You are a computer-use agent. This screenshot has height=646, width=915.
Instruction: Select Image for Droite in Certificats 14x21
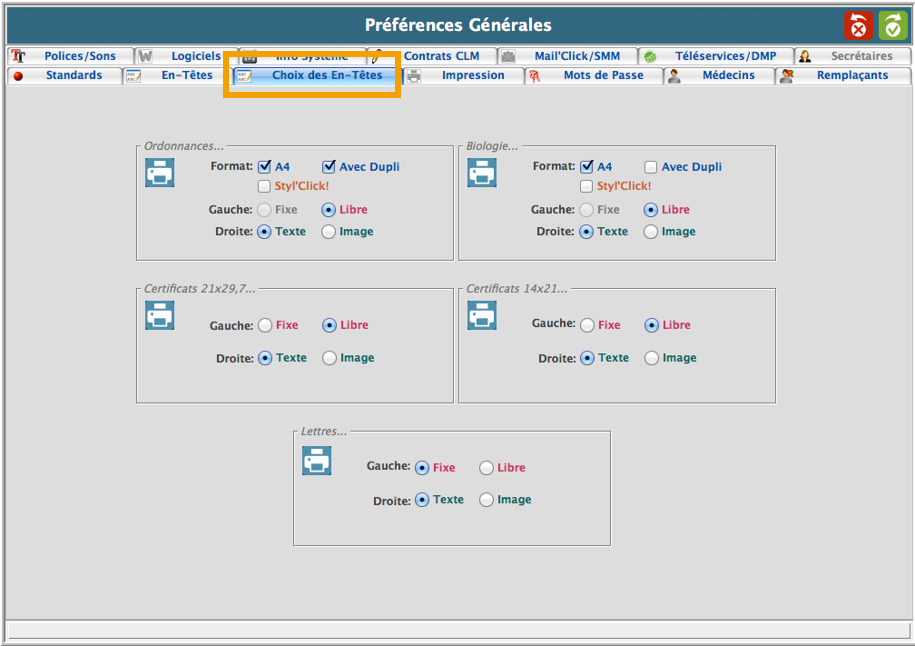tap(652, 358)
